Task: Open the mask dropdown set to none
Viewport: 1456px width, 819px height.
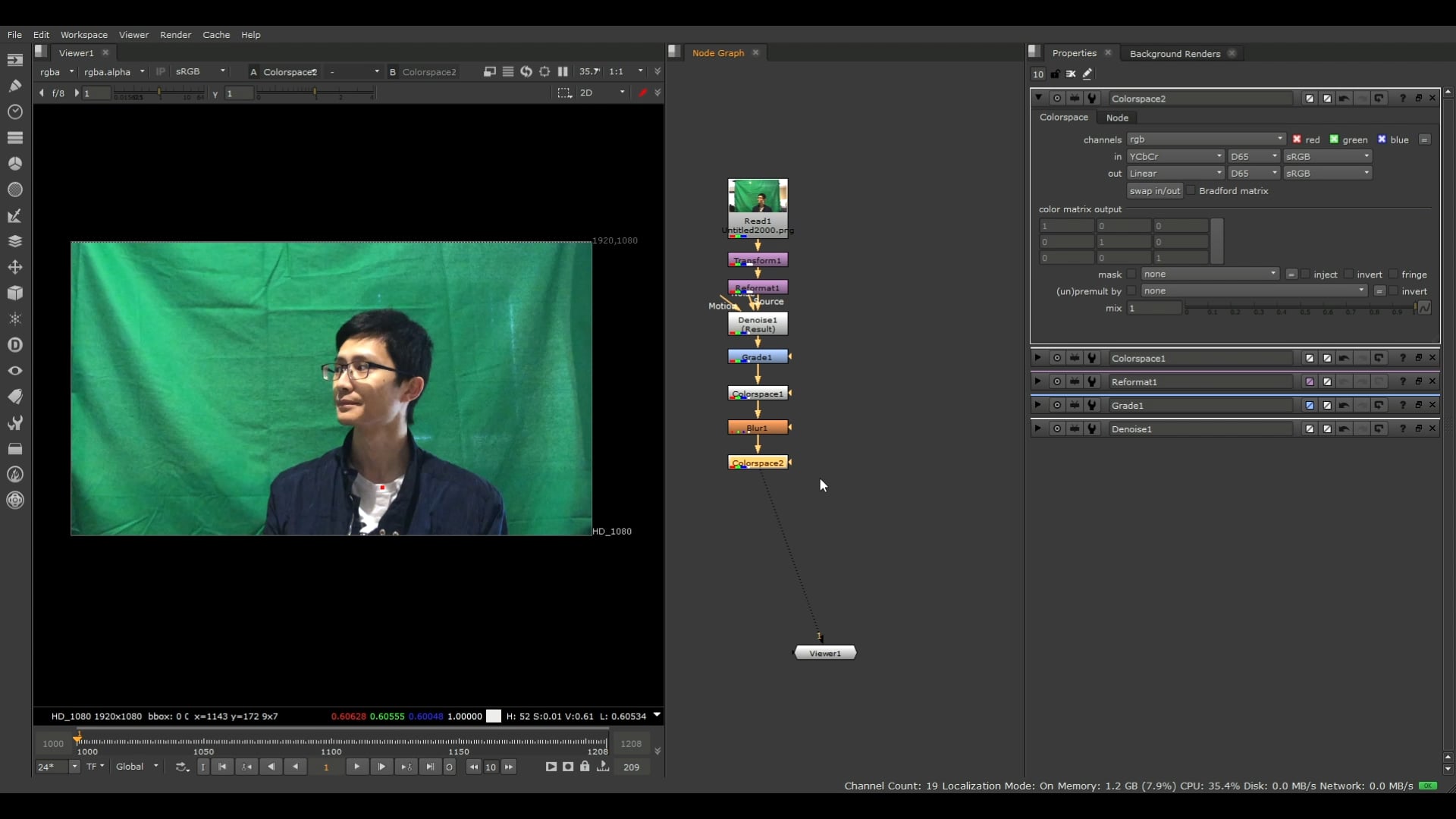Action: (1210, 274)
